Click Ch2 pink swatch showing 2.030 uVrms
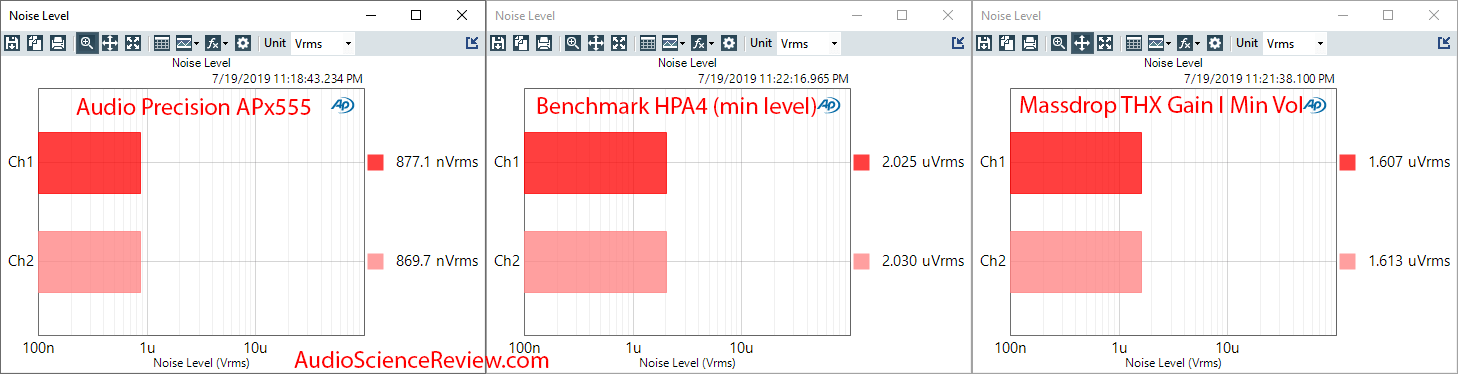Screen dimensions: 1458x374 [x=862, y=262]
